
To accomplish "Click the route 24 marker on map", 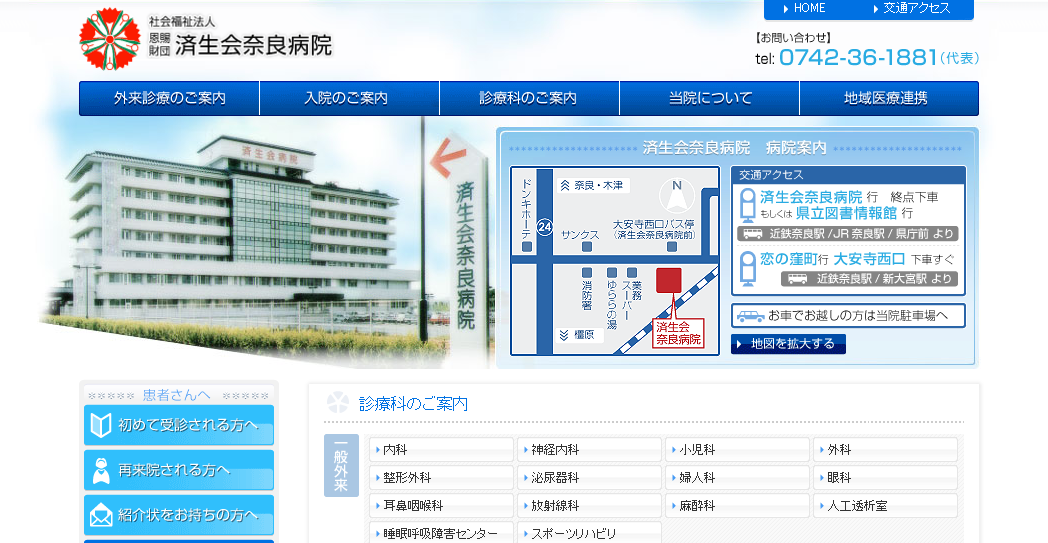I will tap(545, 227).
